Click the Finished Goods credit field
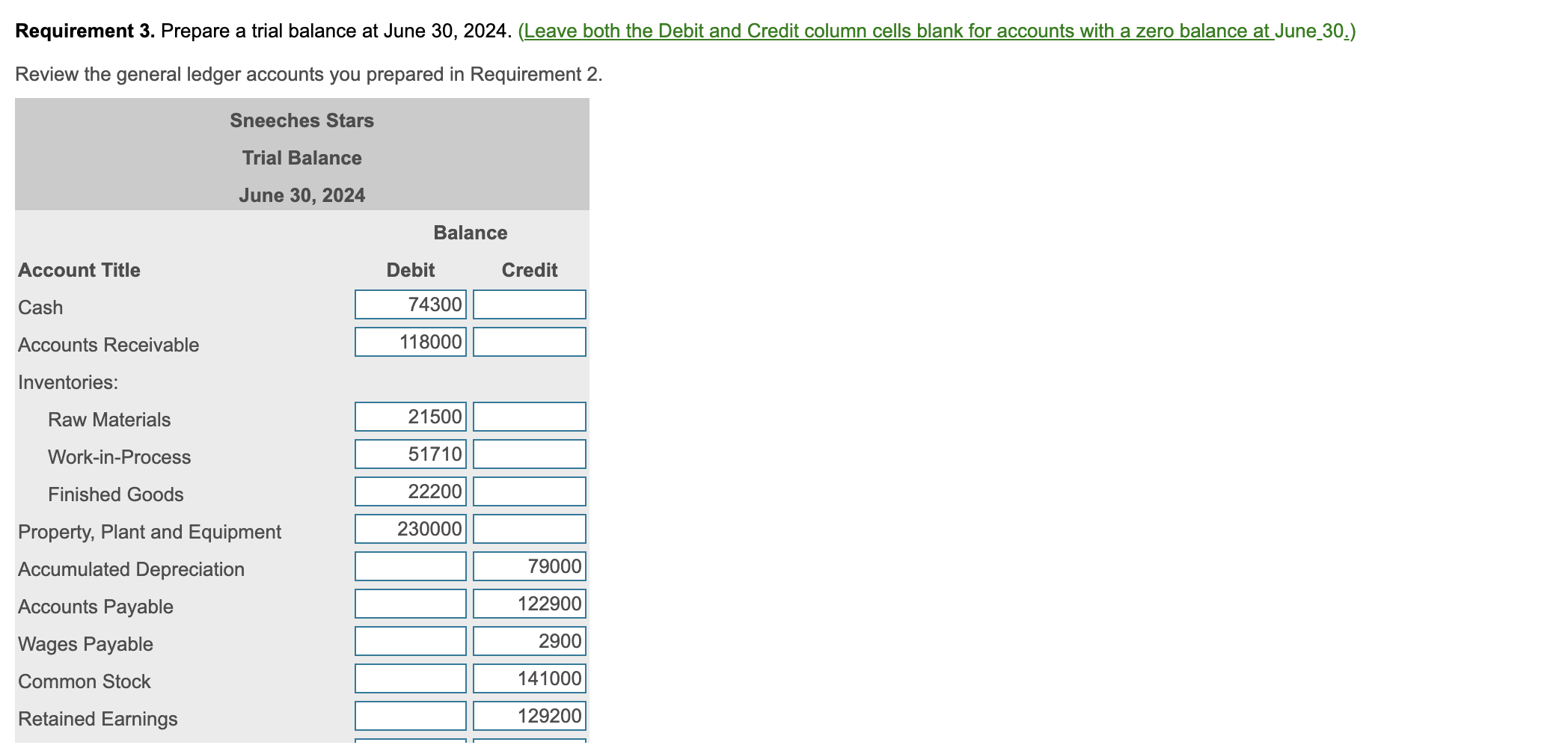Screen dimensions: 1568x754 (530, 491)
